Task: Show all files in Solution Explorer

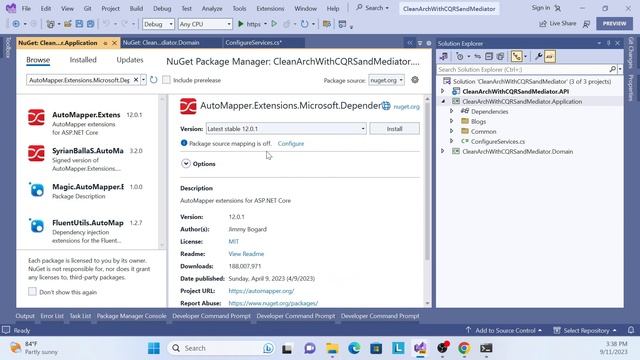Action: click(500, 57)
